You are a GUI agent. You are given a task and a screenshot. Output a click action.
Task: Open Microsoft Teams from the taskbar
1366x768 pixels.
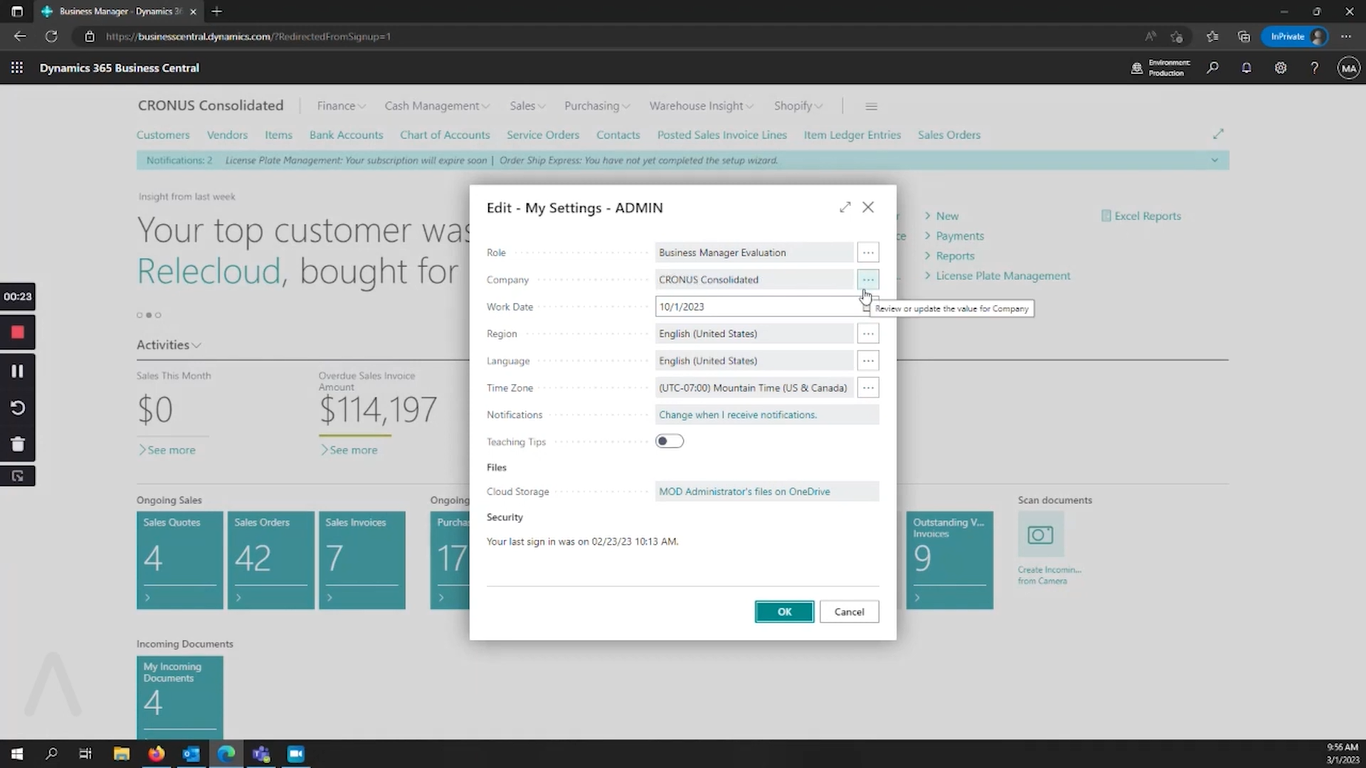[x=261, y=754]
